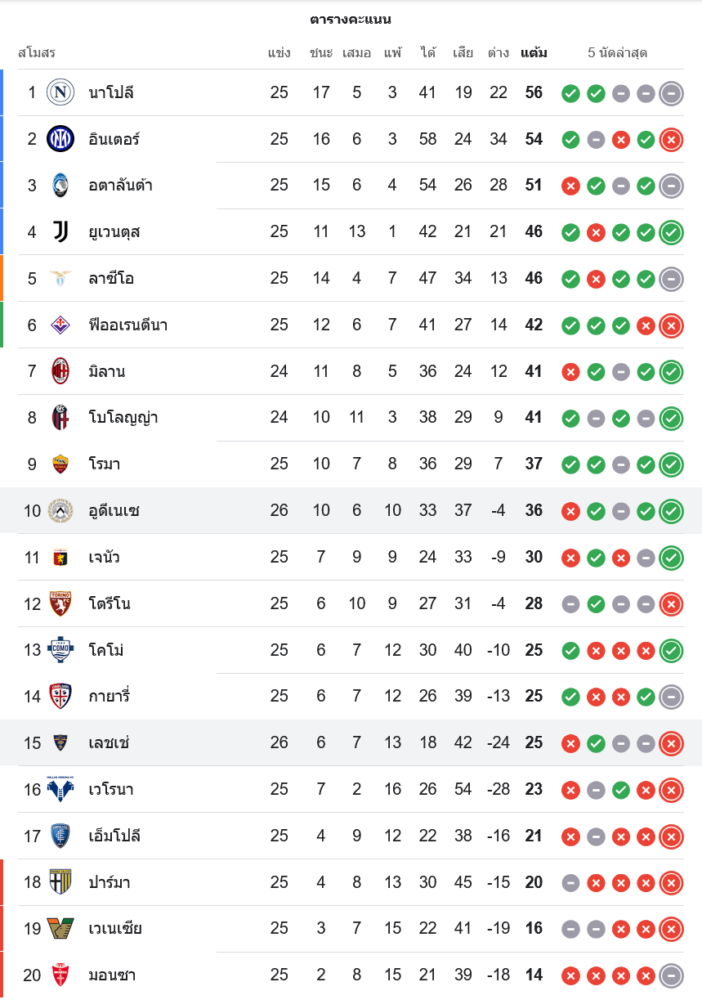Click Inter's latest red loss indicator
Image resolution: width=702 pixels, height=1000 pixels.
pyautogui.click(x=672, y=139)
